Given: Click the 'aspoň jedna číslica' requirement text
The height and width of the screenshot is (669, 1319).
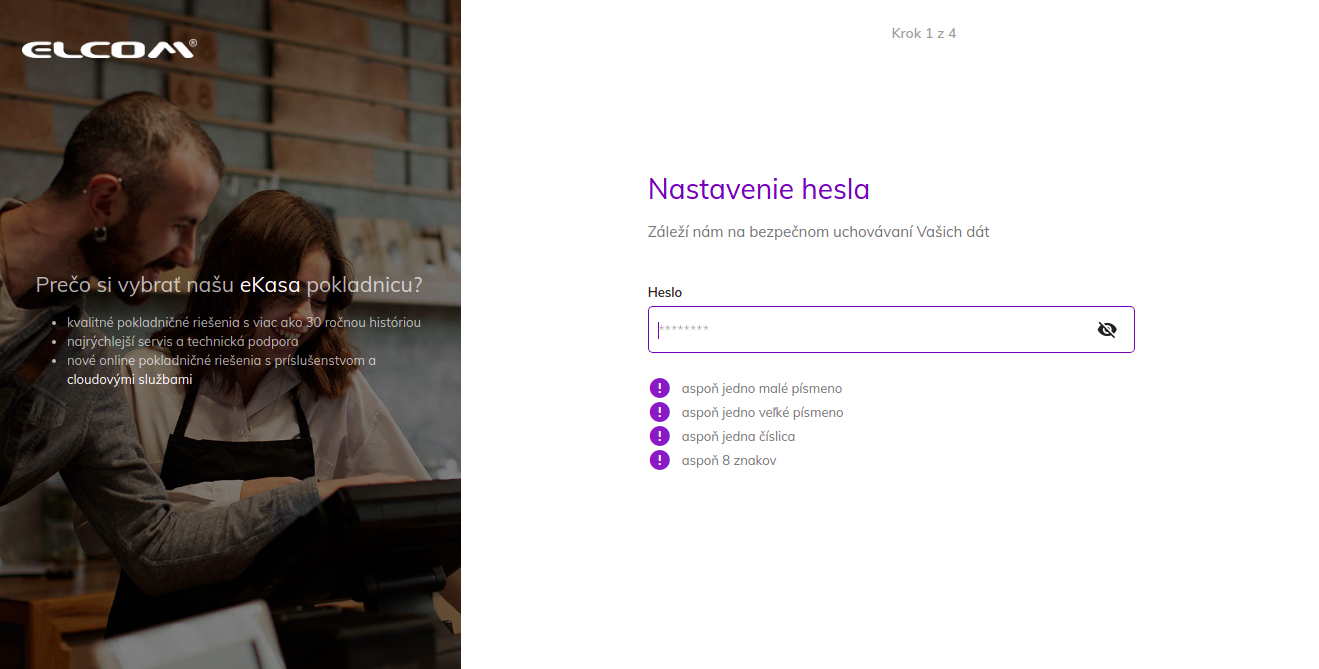Looking at the screenshot, I should point(739,436).
